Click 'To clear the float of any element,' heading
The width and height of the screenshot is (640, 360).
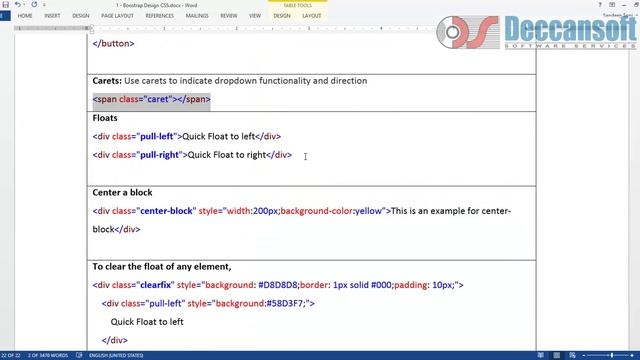162,267
